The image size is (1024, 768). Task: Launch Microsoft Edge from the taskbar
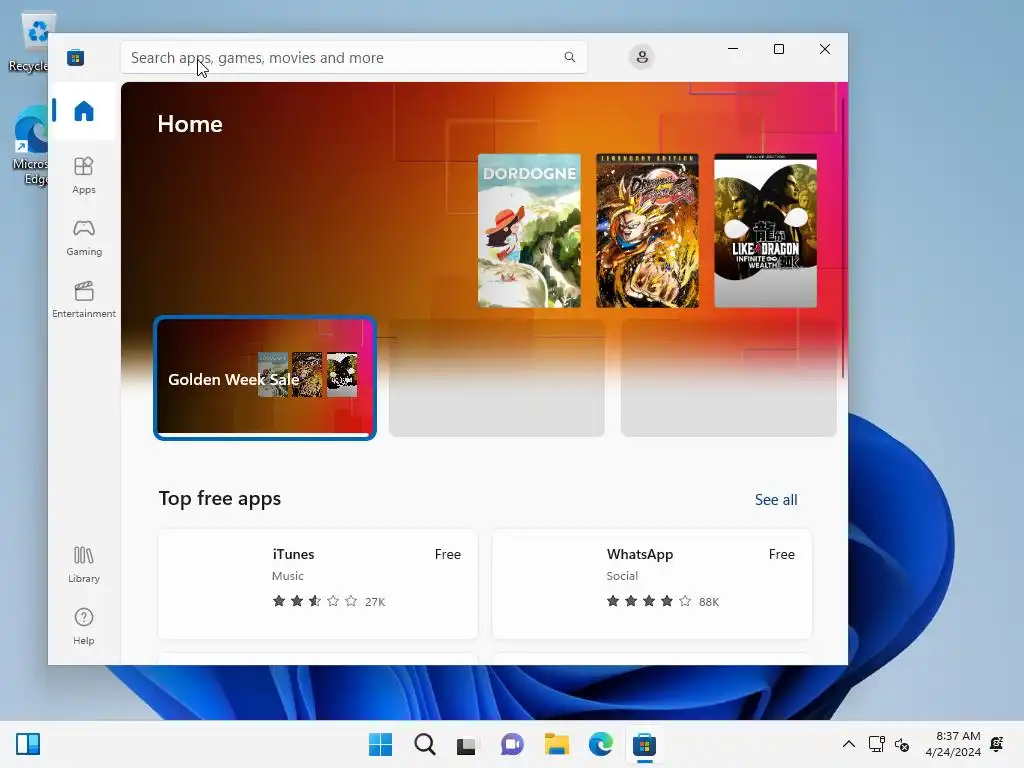click(601, 744)
